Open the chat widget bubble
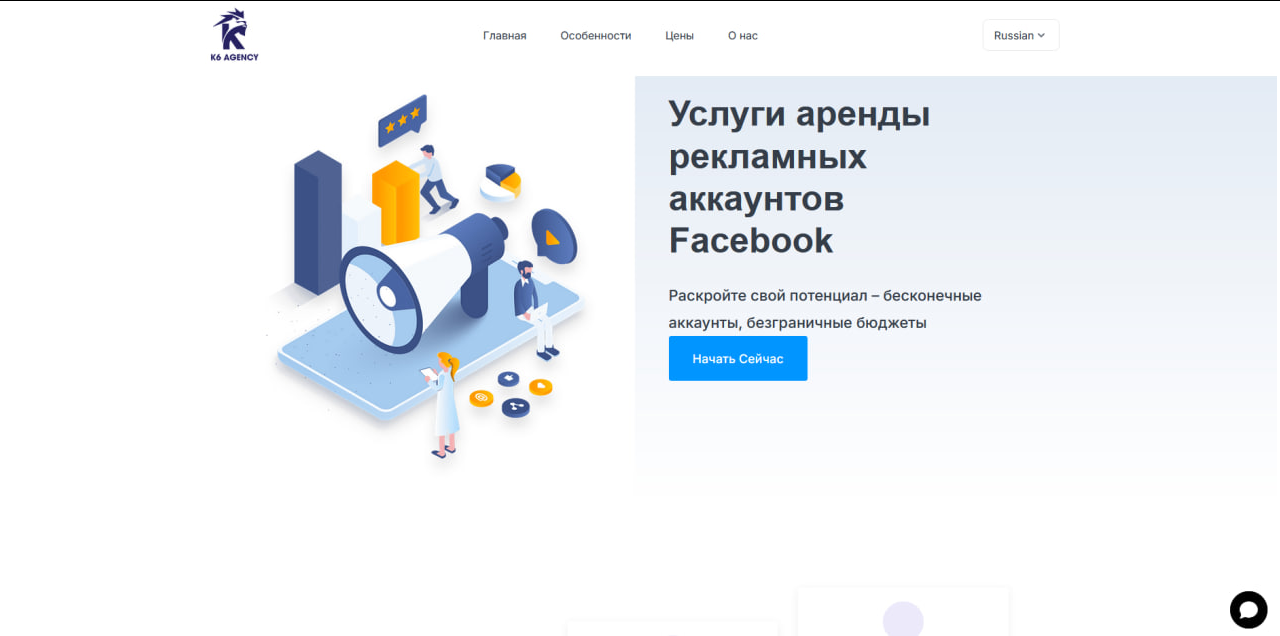Screen dimensions: 1280x636 pos(1248,609)
